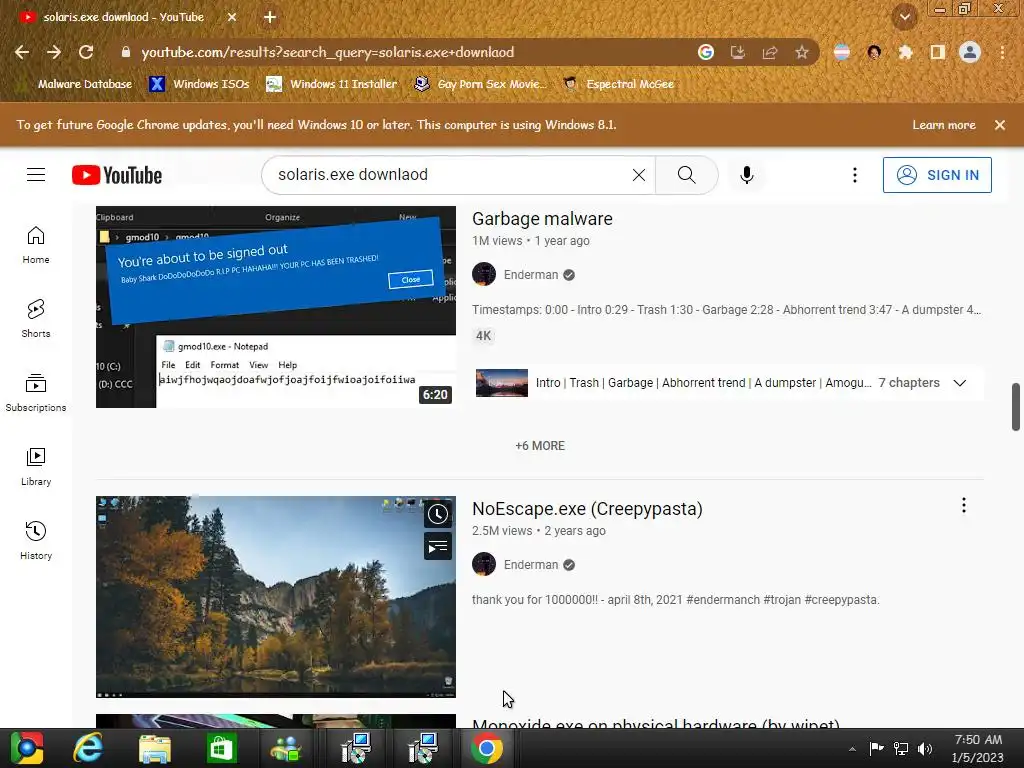Open the YouTube hamburger guide menu
1024x768 pixels.
[36, 175]
